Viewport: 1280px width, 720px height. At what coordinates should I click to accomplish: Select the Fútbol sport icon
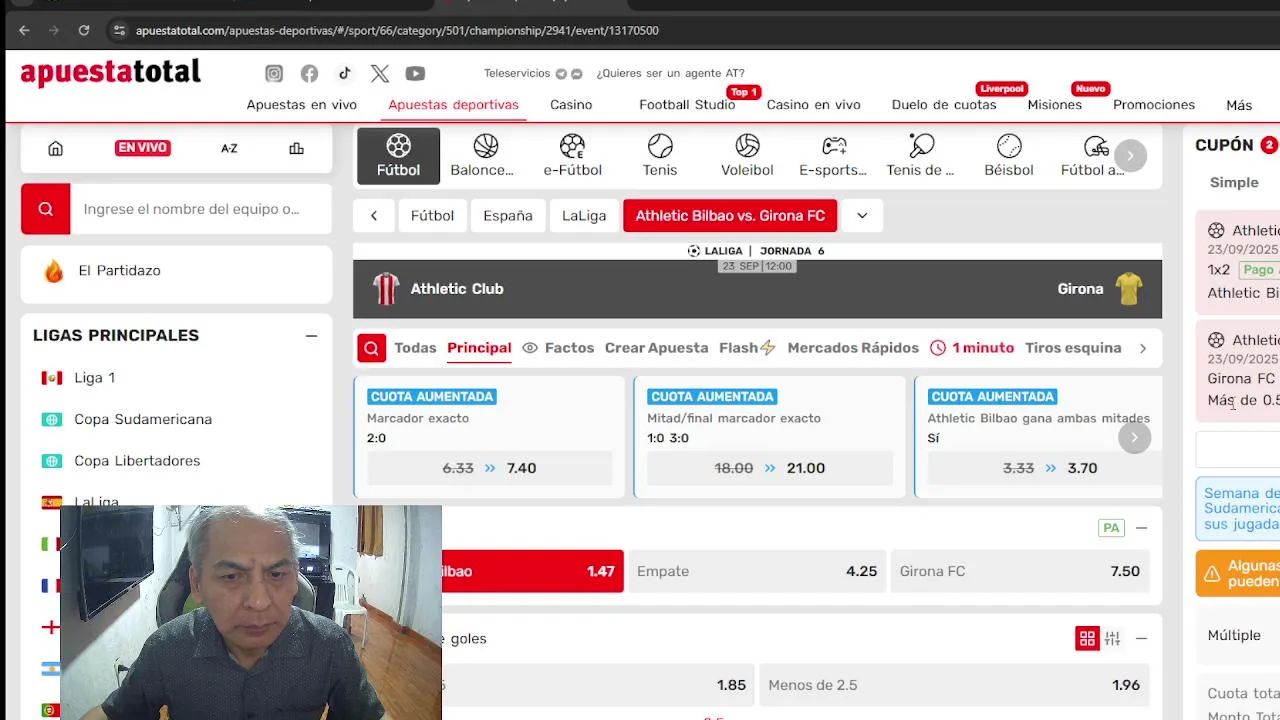[398, 156]
